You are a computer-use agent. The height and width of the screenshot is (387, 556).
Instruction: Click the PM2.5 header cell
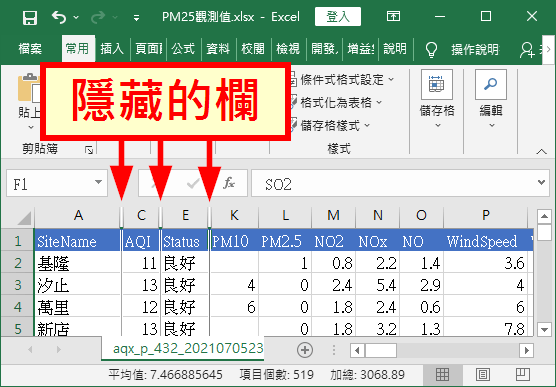[285, 241]
